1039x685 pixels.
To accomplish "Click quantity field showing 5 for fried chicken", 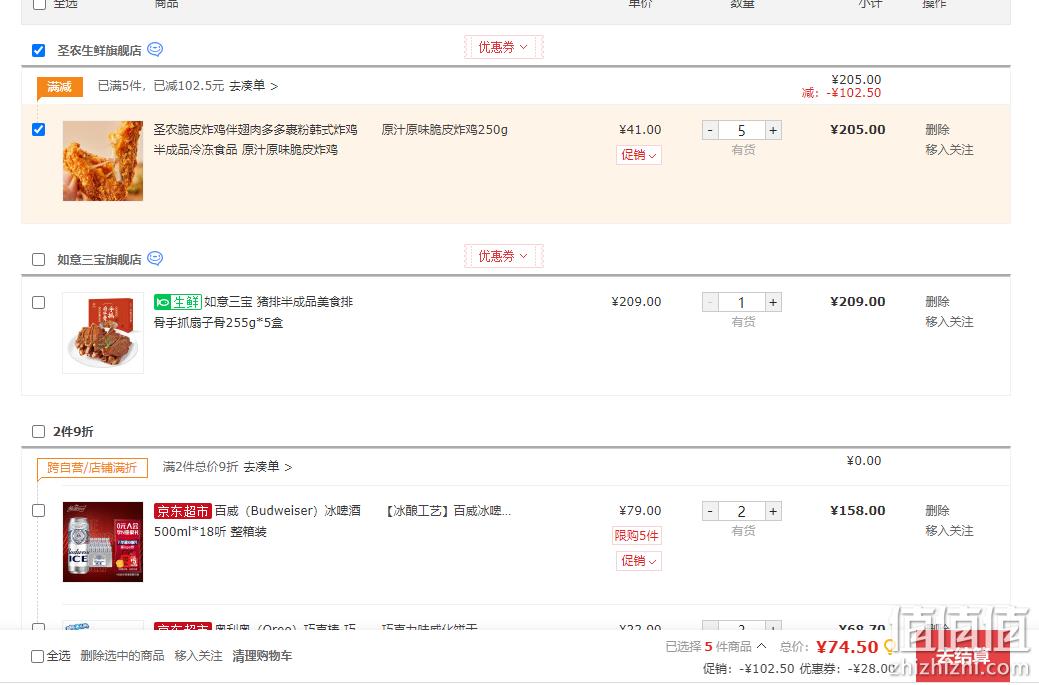I will click(x=741, y=130).
